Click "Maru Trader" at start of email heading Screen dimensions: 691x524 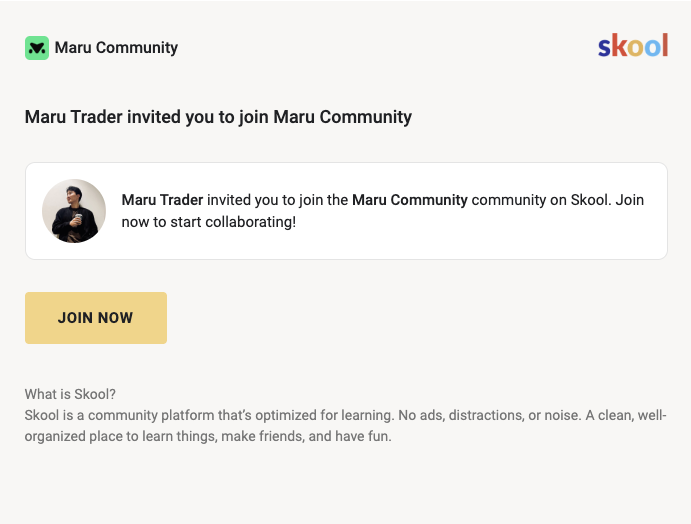(74, 117)
